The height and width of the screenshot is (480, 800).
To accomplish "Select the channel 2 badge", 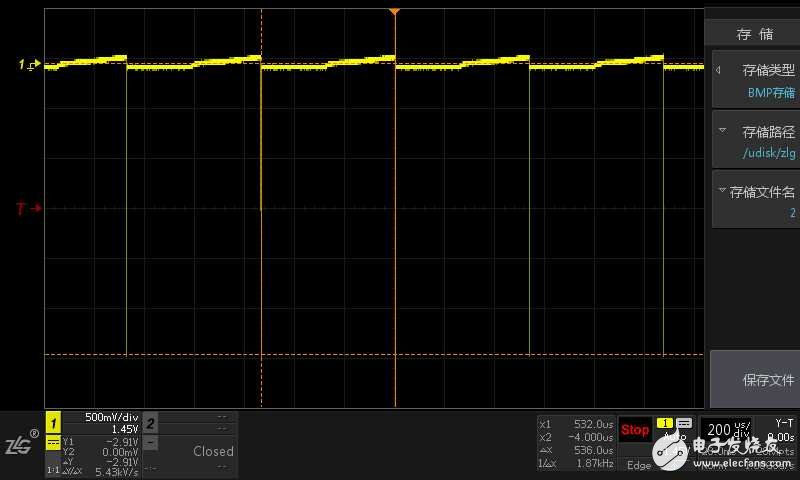I will [150, 423].
